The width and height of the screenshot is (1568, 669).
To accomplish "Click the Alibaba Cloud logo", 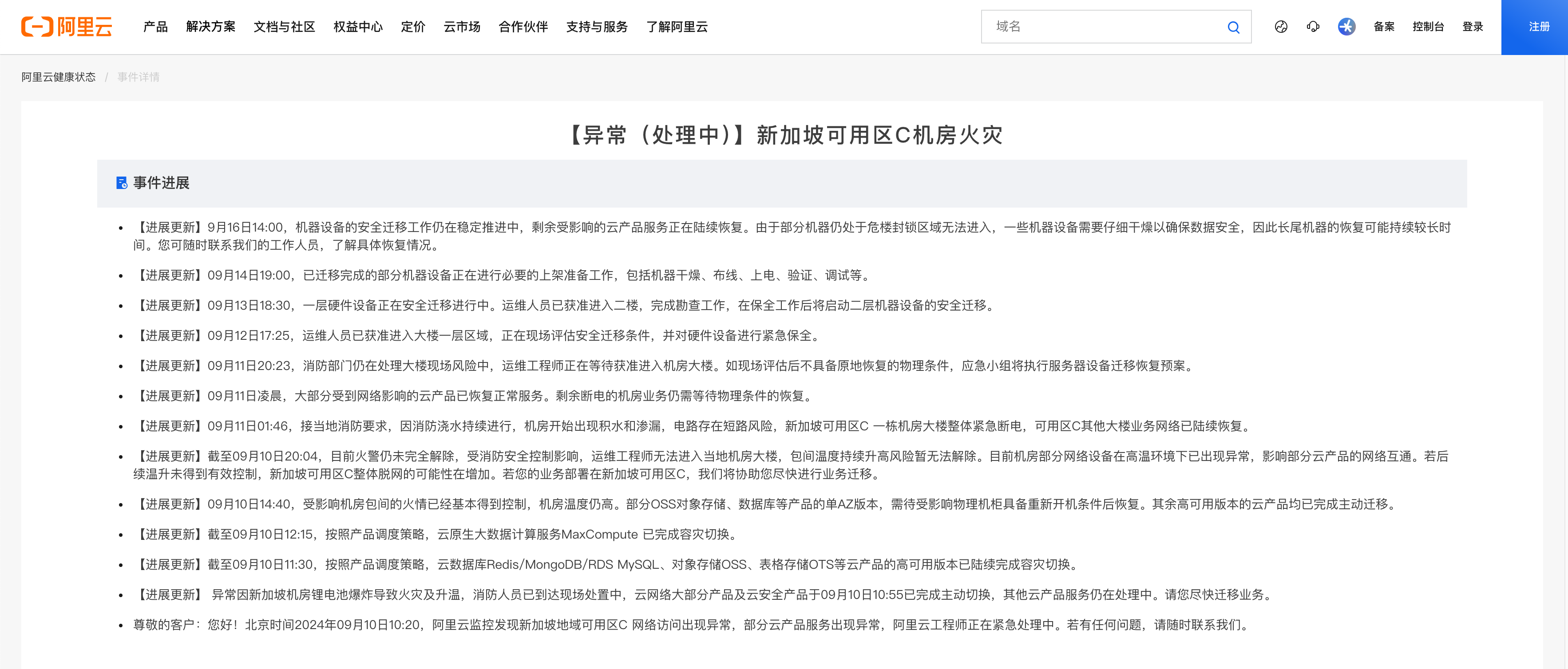I will tap(66, 27).
